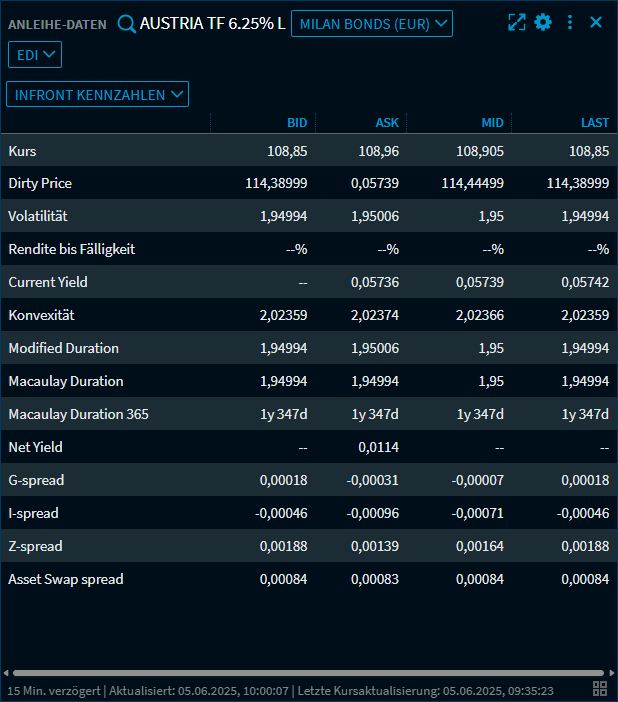Click the left scroll arrow of horizontal scrollbar
The width and height of the screenshot is (618, 702).
pos(6,673)
